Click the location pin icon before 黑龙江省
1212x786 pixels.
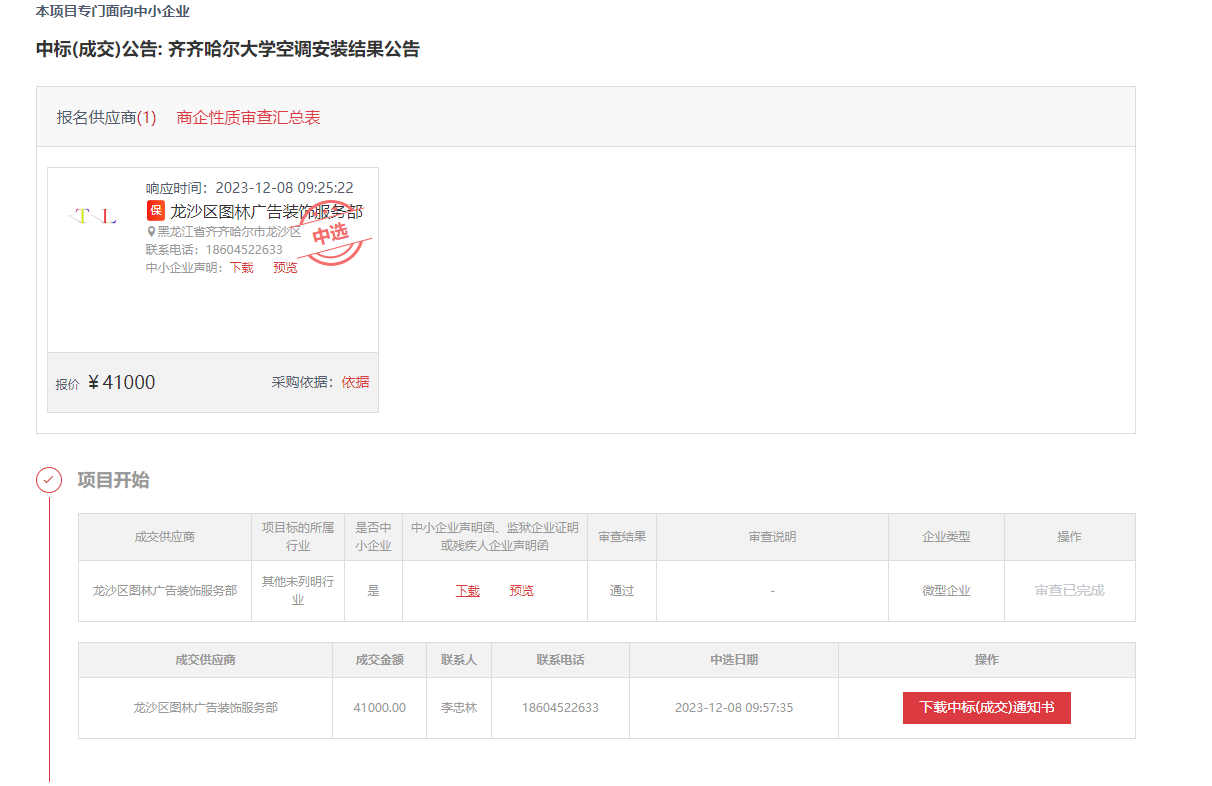tap(151, 232)
